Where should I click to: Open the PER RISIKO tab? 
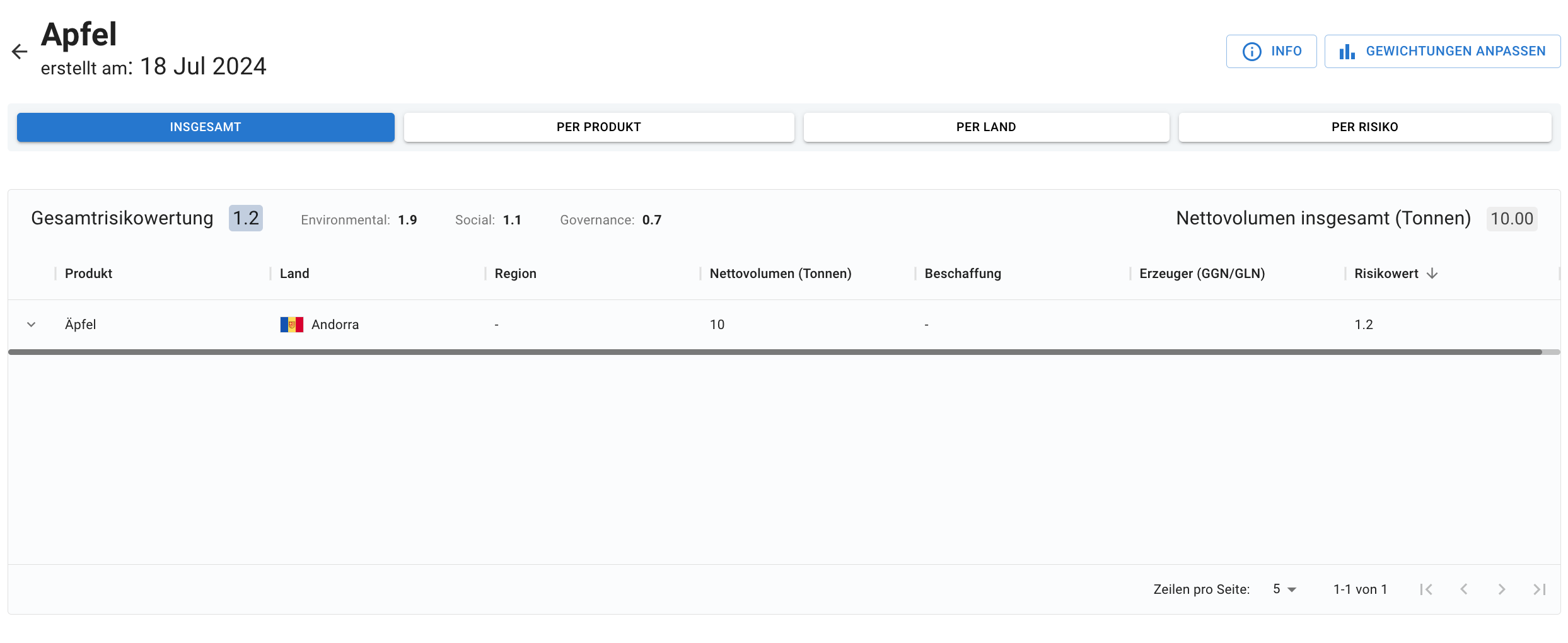tap(1365, 127)
